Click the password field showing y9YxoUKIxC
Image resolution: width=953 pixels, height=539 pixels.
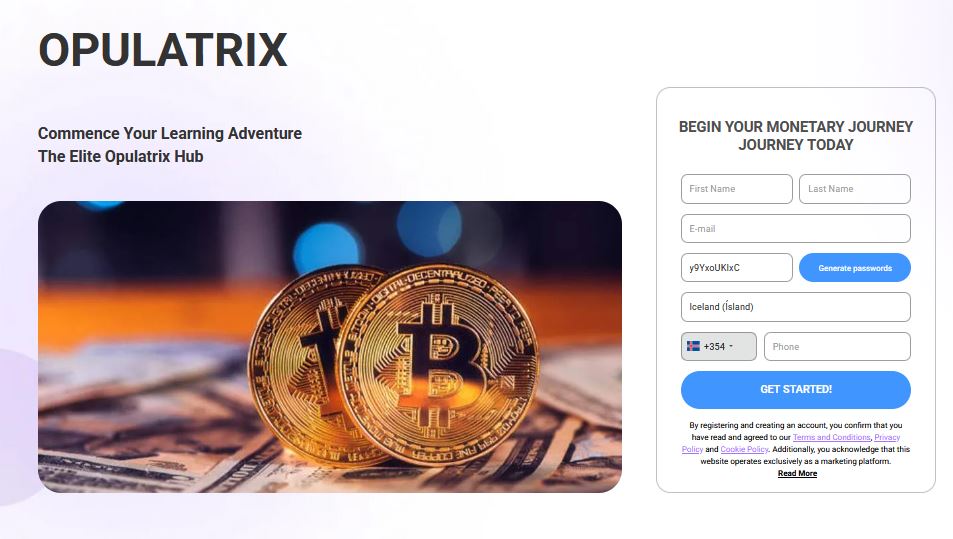click(x=737, y=267)
